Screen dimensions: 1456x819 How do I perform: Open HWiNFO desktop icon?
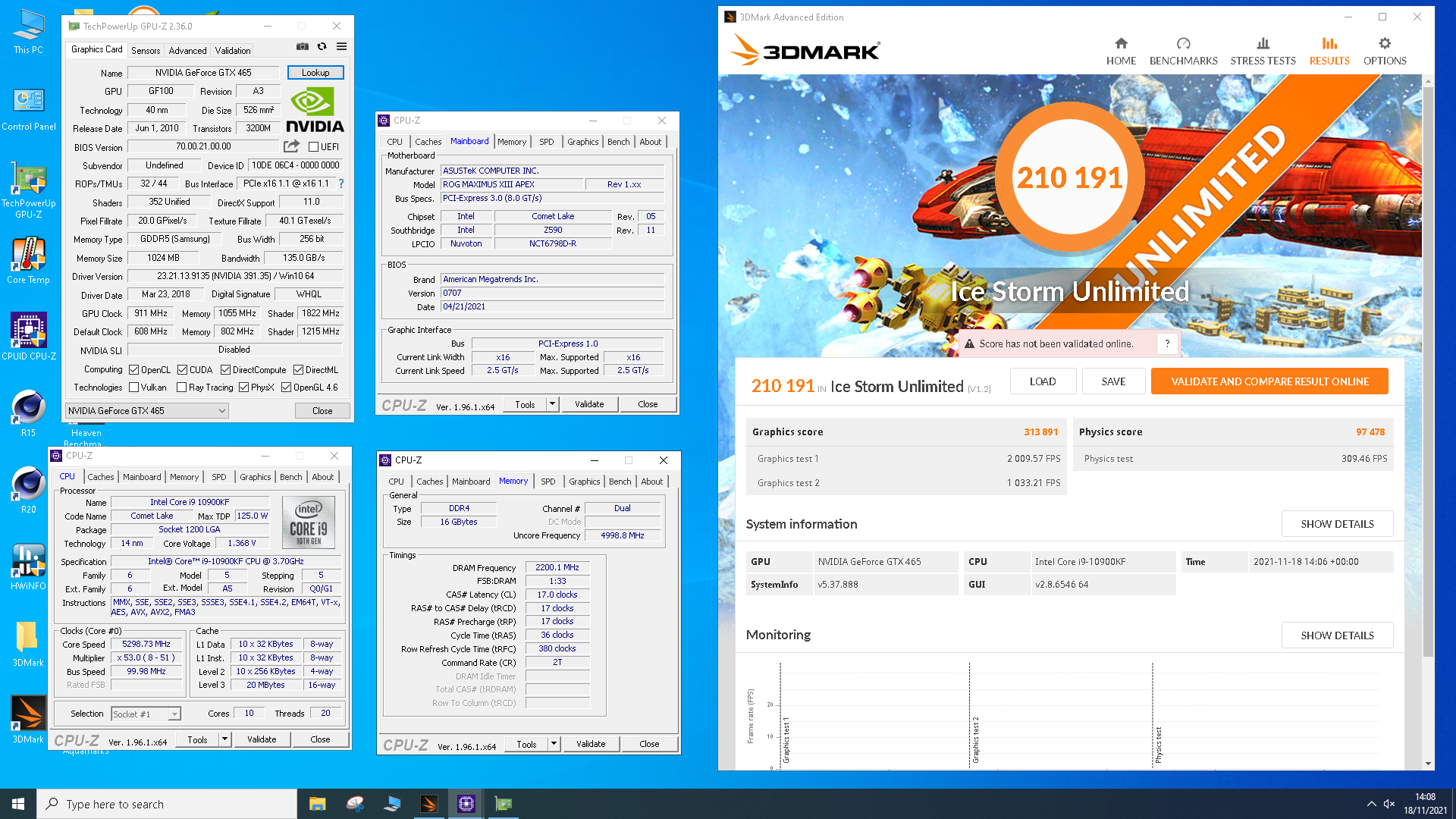tap(28, 567)
